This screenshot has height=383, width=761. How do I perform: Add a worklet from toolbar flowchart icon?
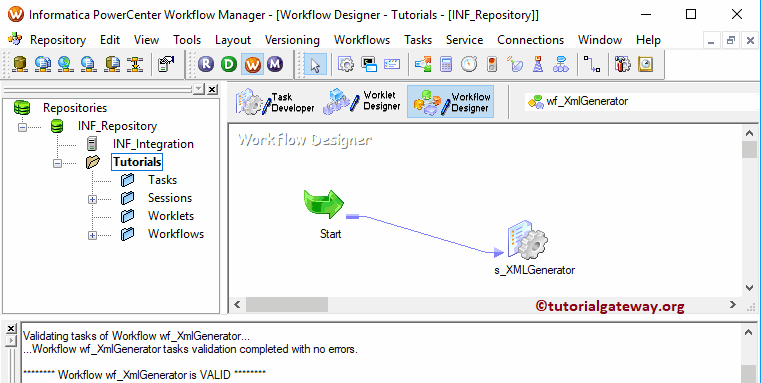pyautogui.click(x=561, y=65)
